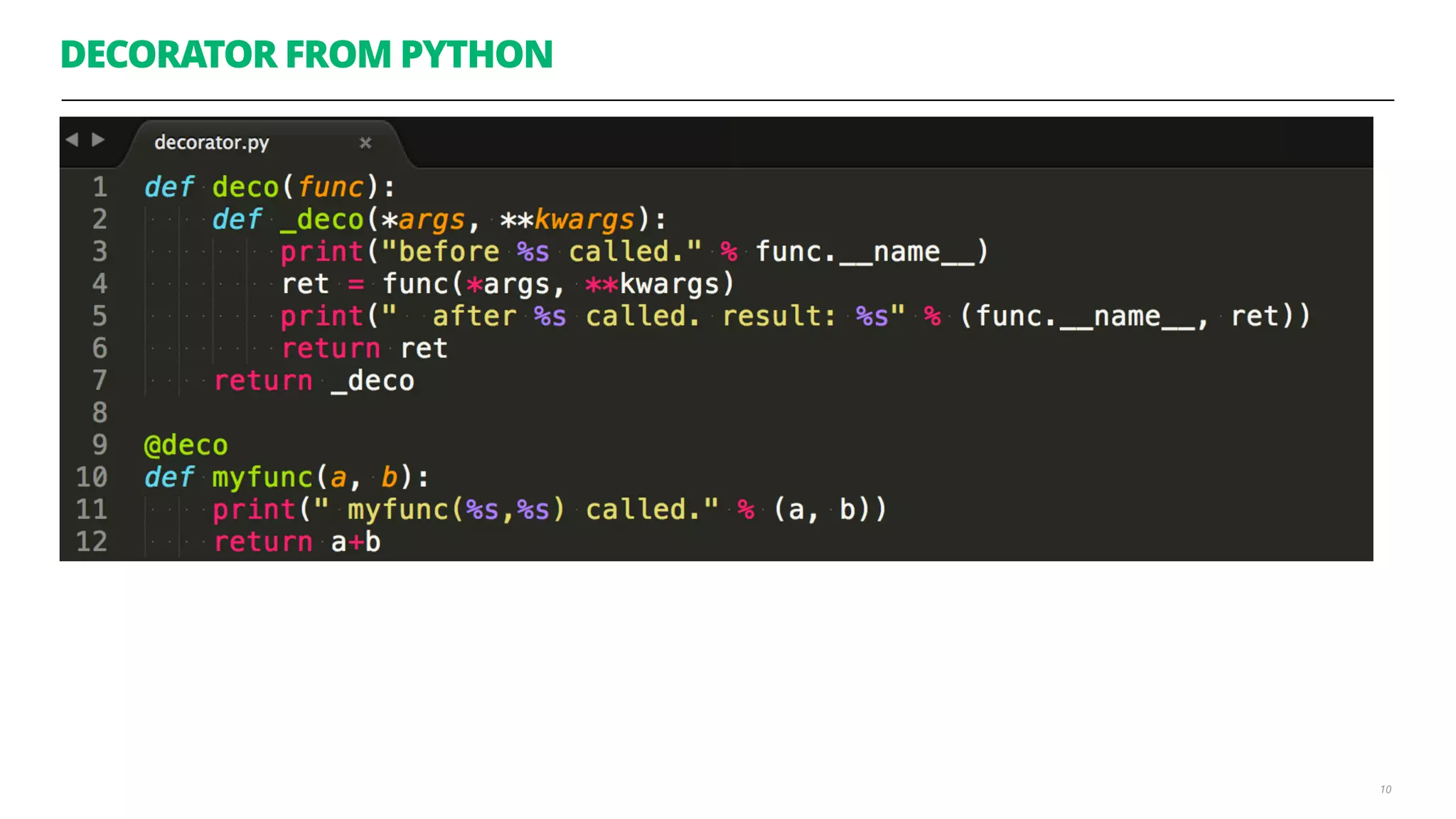Click the back tab navigation arrow
Image resolution: width=1456 pixels, height=819 pixels.
tap(72, 139)
